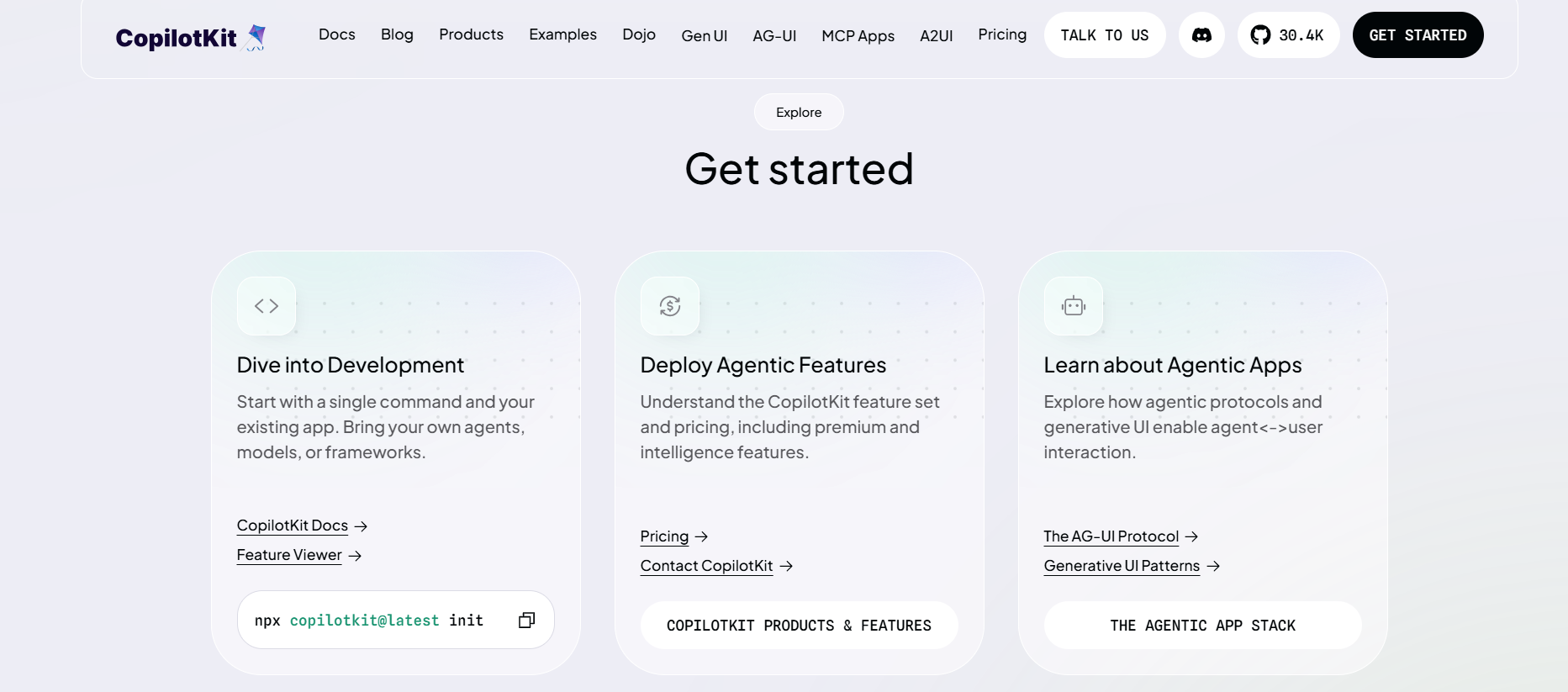Click the black GET STARTED button
This screenshot has width=1568, height=692.
pyautogui.click(x=1418, y=35)
